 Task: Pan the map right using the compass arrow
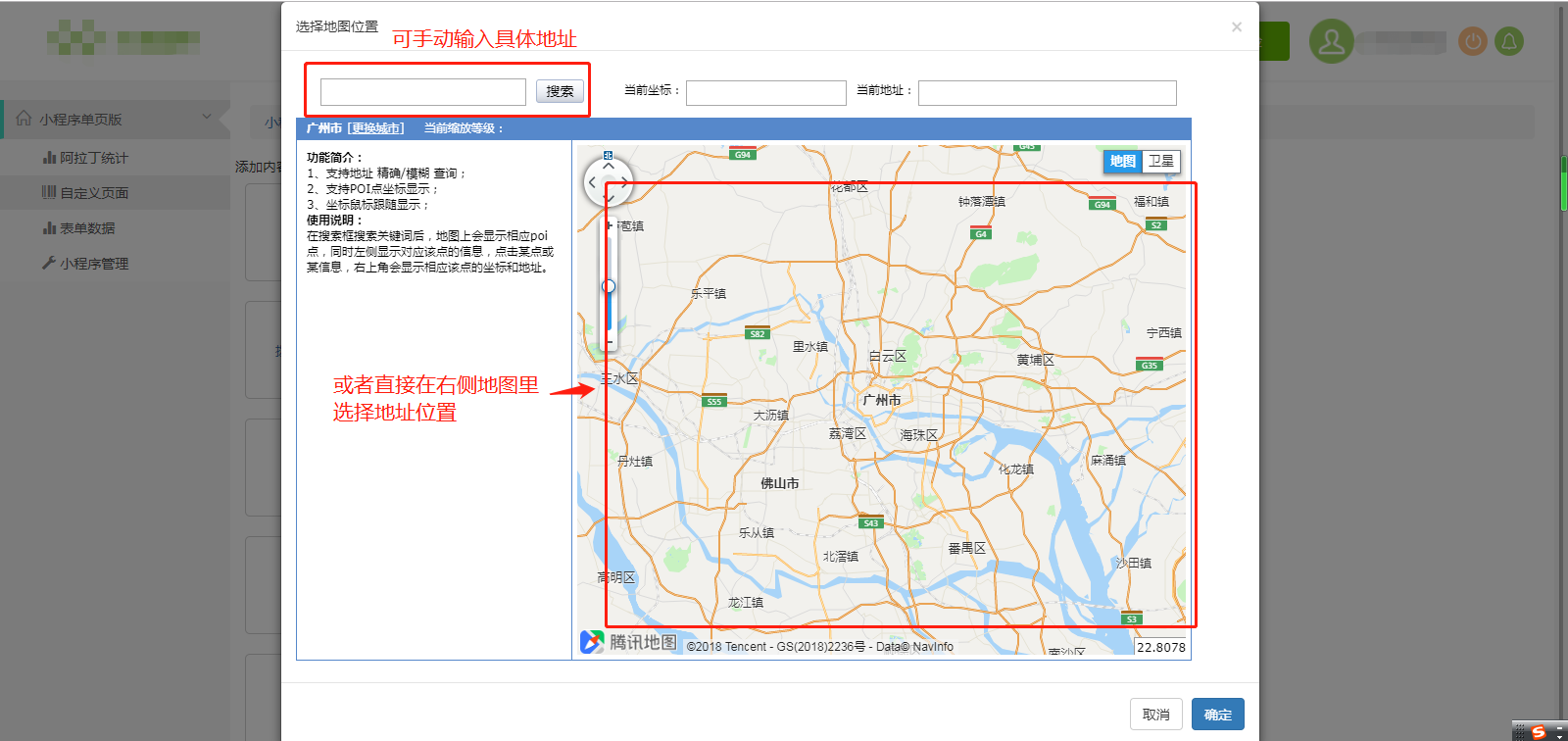(x=624, y=182)
